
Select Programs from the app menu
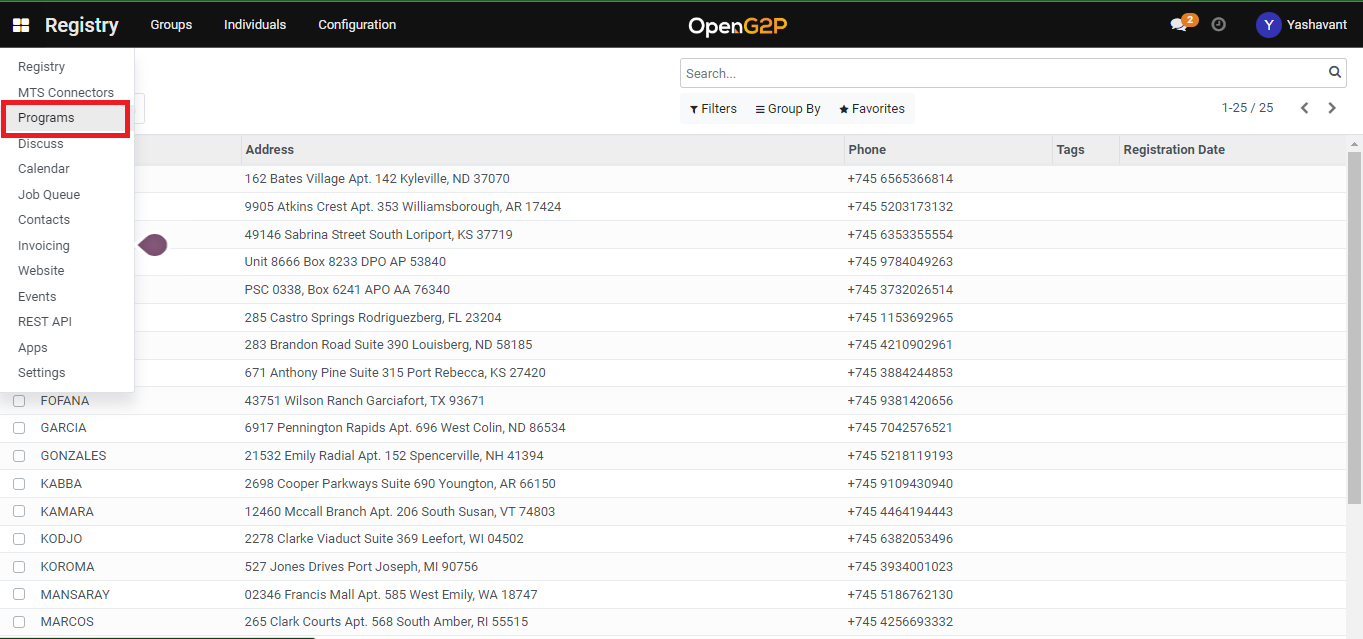point(46,118)
